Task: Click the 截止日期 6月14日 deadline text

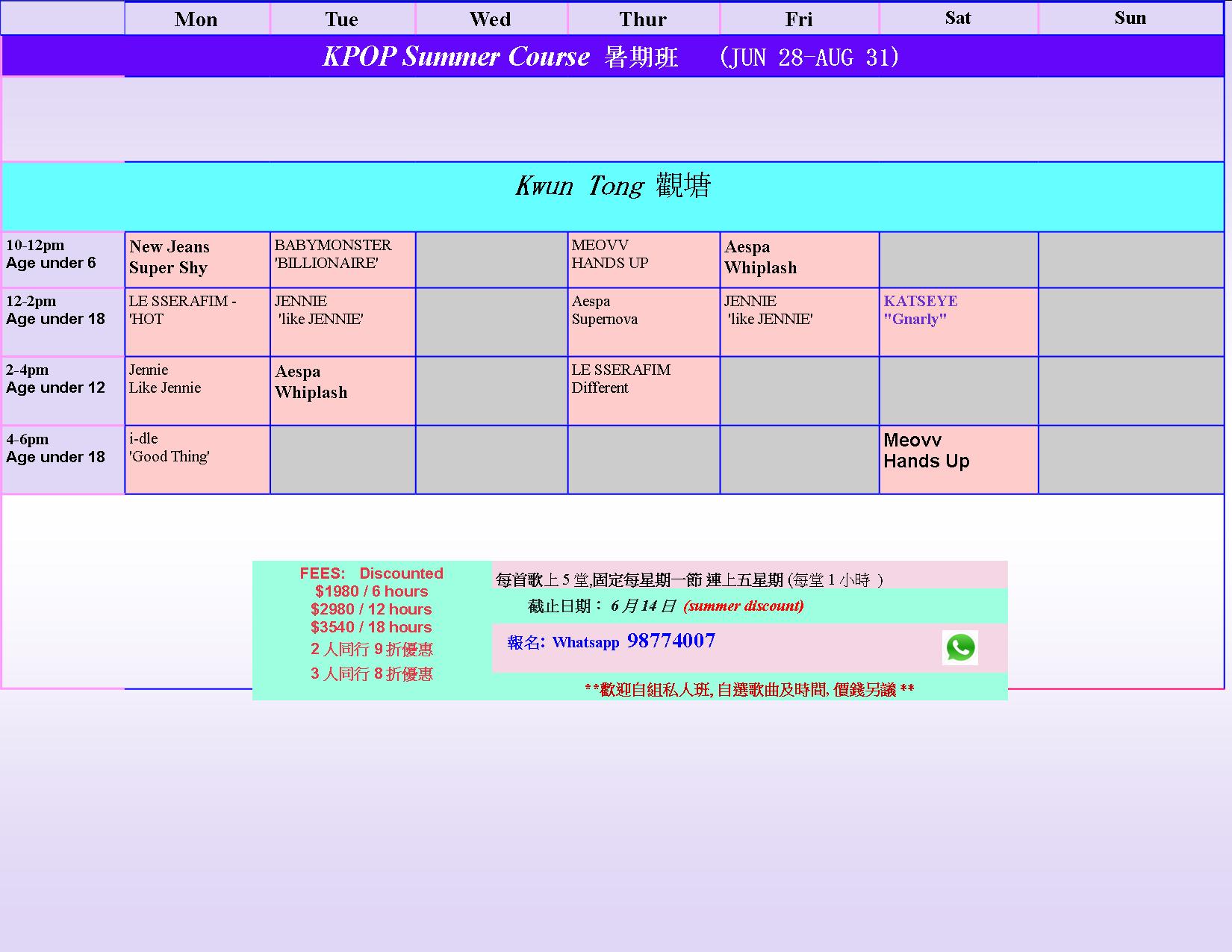Action: tap(602, 606)
